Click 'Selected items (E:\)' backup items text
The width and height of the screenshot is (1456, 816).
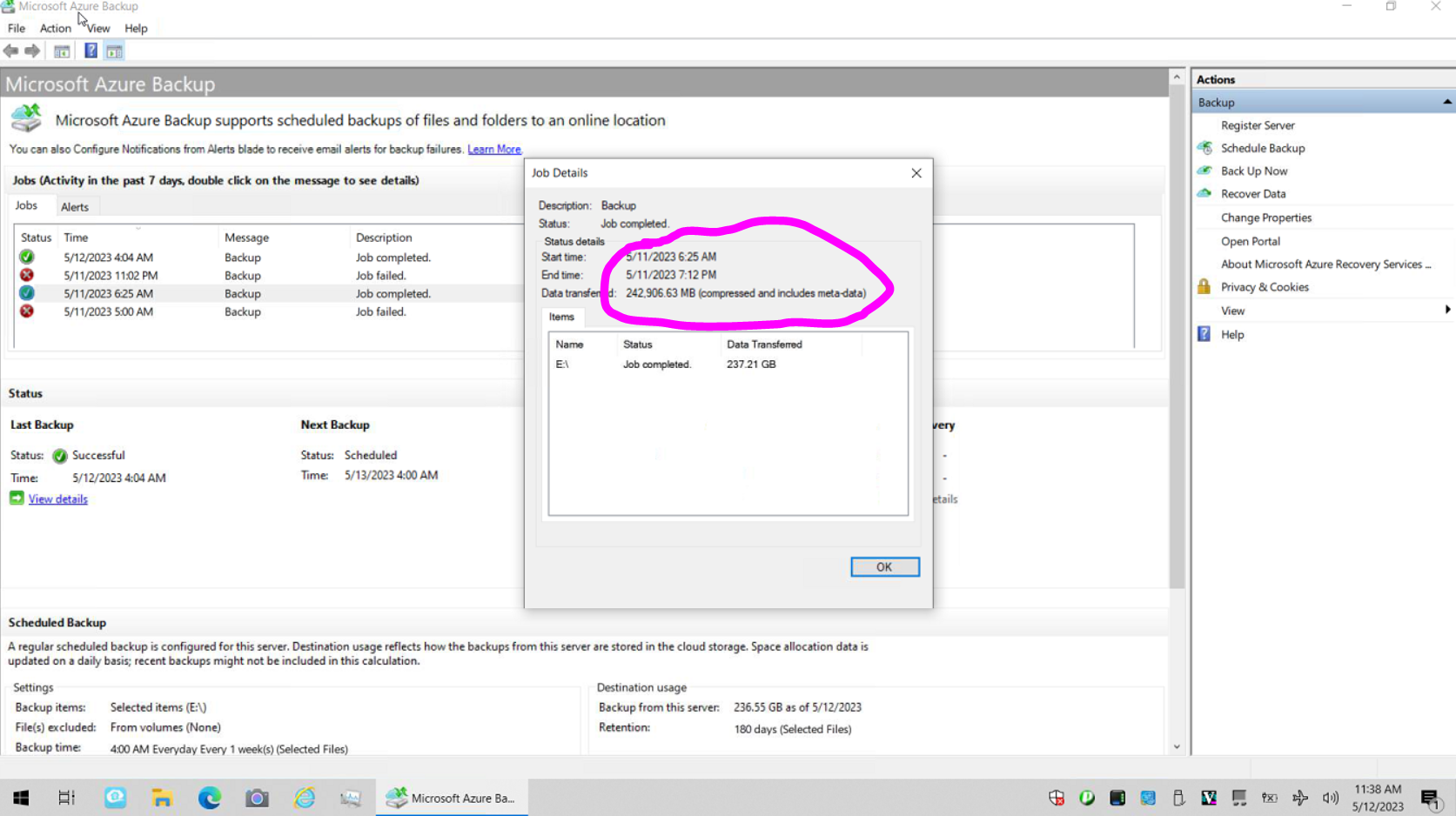point(158,707)
